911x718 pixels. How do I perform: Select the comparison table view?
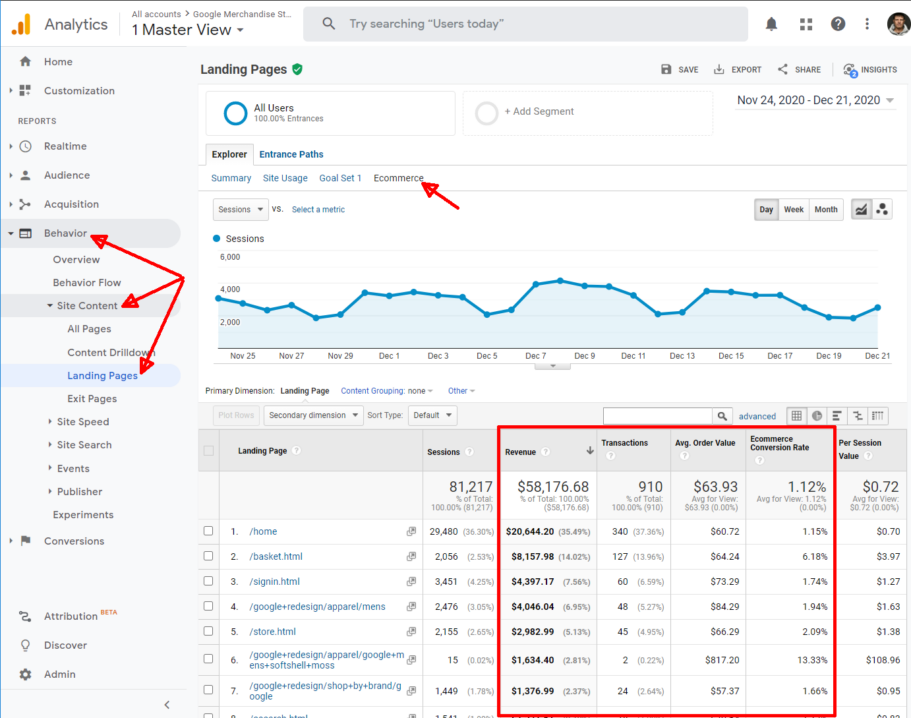click(x=856, y=415)
